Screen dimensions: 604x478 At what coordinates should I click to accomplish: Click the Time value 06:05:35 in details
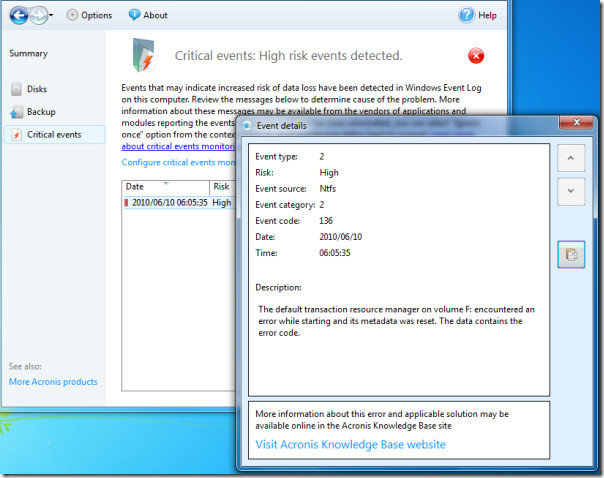(335, 253)
